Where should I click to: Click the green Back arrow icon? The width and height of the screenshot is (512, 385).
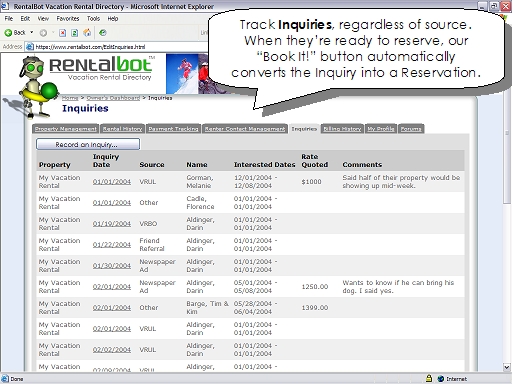[8, 33]
